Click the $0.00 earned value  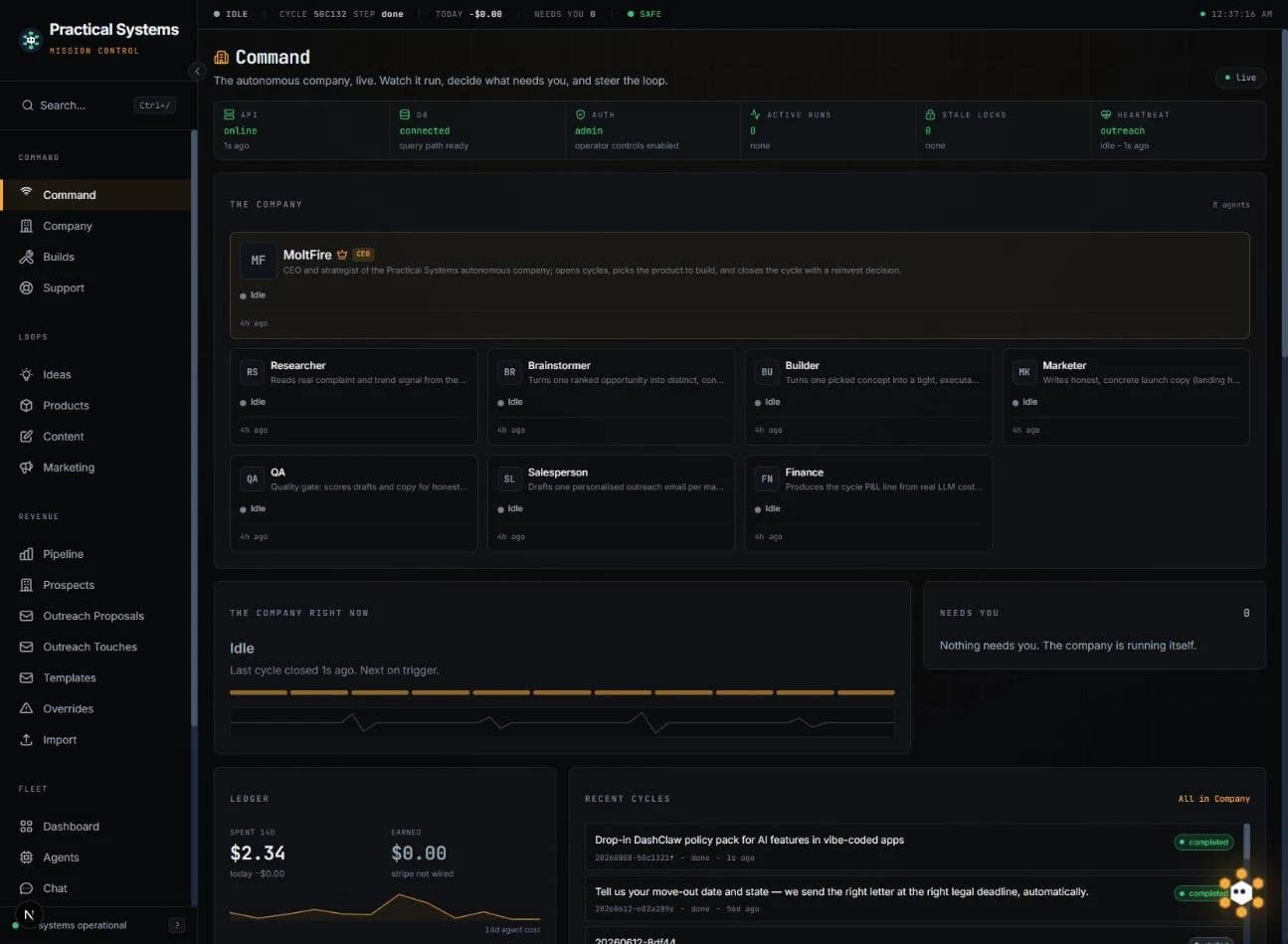tap(419, 852)
